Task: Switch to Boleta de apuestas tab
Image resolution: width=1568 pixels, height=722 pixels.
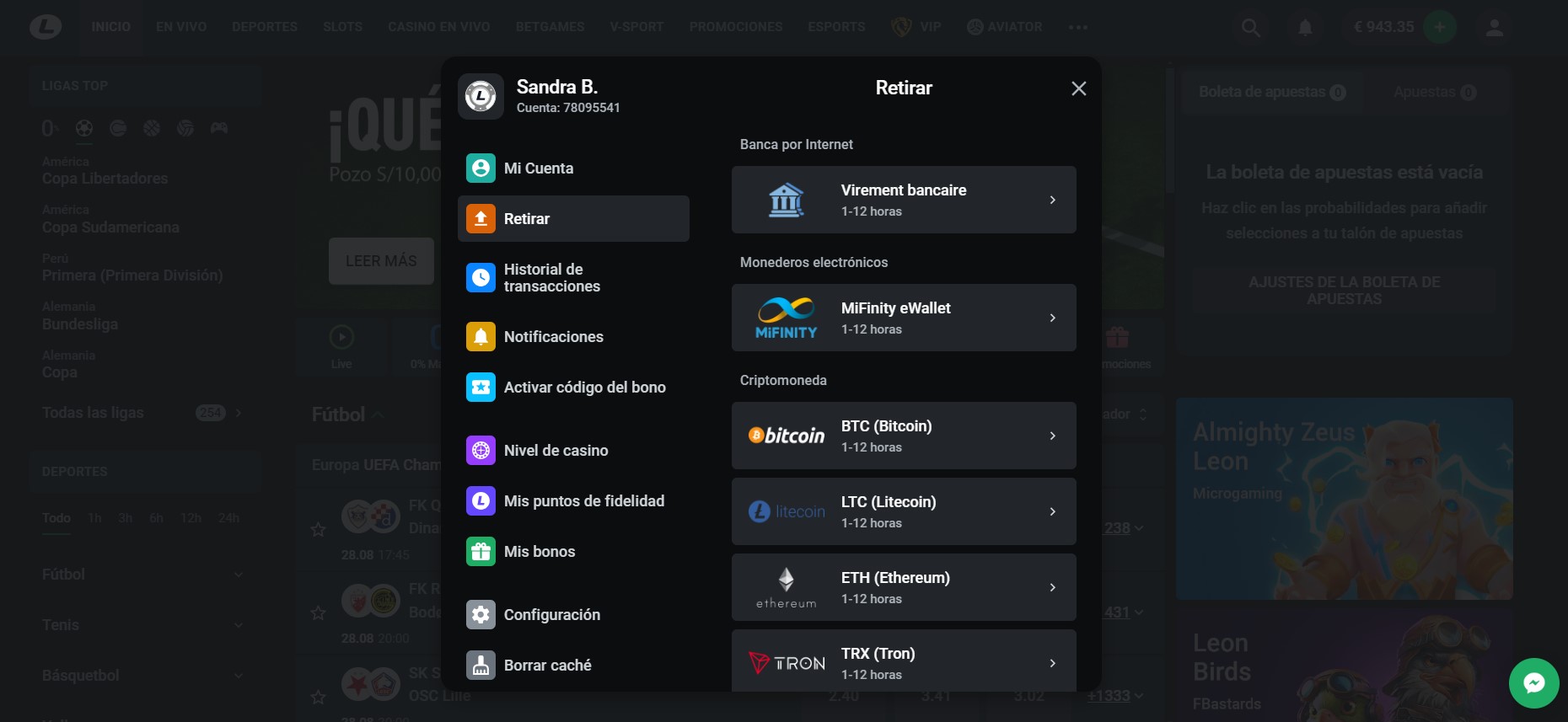Action: 1272,92
